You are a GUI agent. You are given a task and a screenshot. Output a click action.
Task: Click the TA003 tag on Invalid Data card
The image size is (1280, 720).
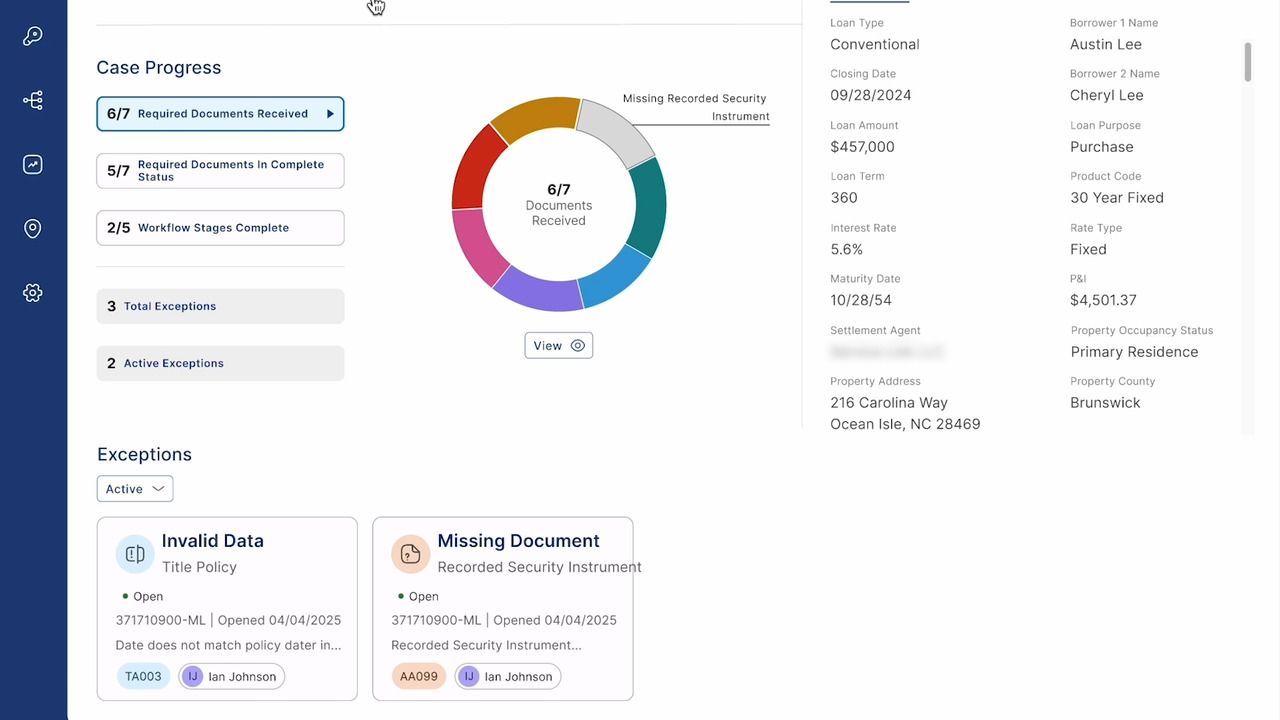click(143, 677)
